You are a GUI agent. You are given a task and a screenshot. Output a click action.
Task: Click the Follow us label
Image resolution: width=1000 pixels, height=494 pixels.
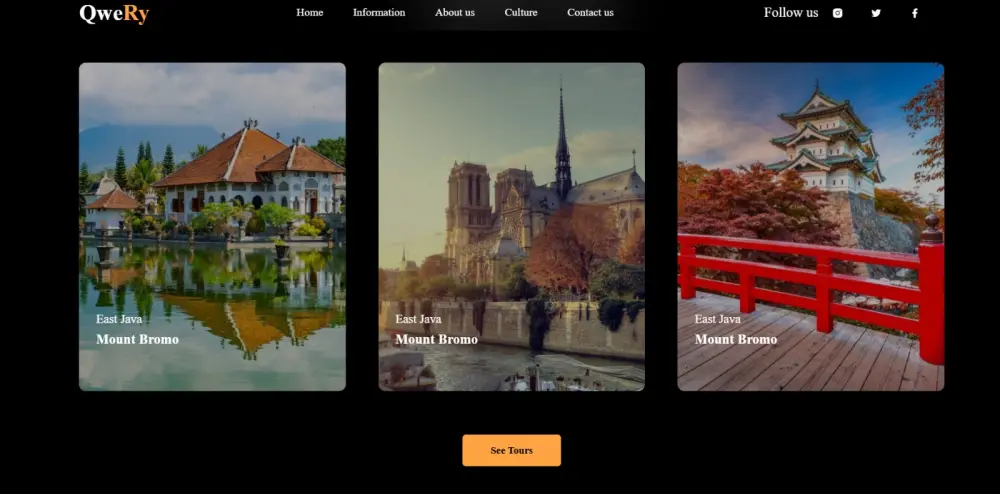[791, 13]
